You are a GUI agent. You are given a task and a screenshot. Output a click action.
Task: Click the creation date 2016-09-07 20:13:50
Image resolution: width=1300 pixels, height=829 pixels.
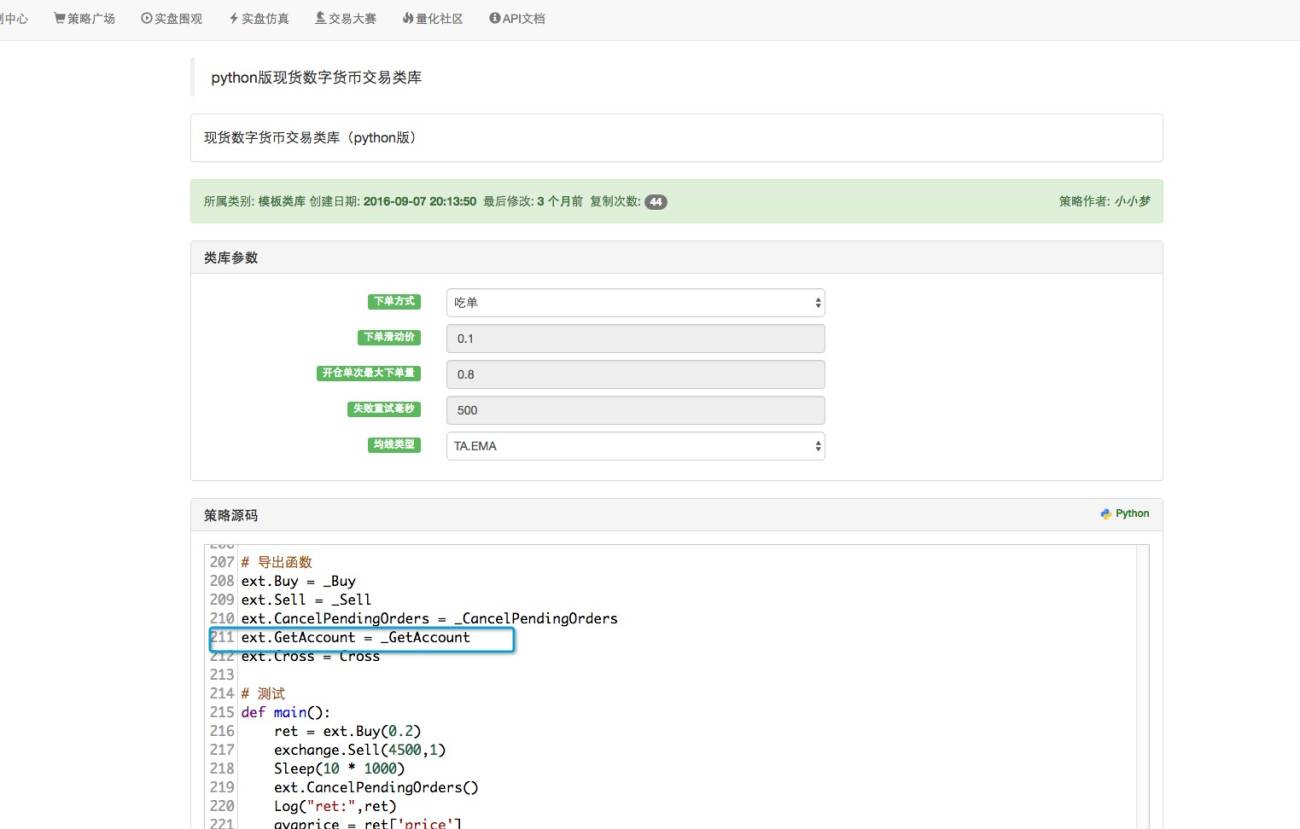(420, 201)
